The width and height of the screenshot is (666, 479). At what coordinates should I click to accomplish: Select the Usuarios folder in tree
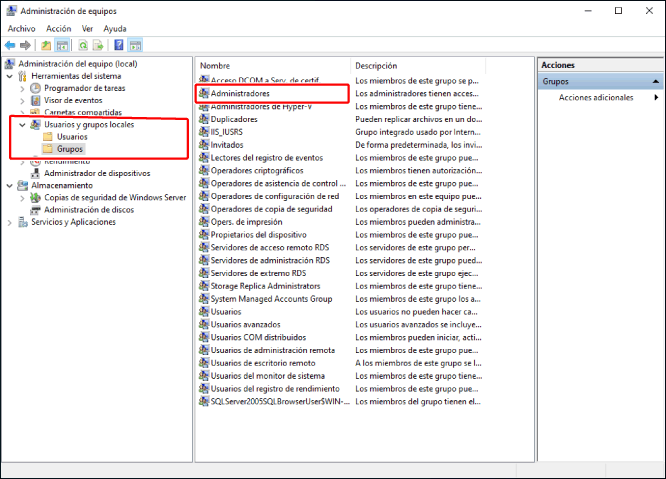pos(72,137)
